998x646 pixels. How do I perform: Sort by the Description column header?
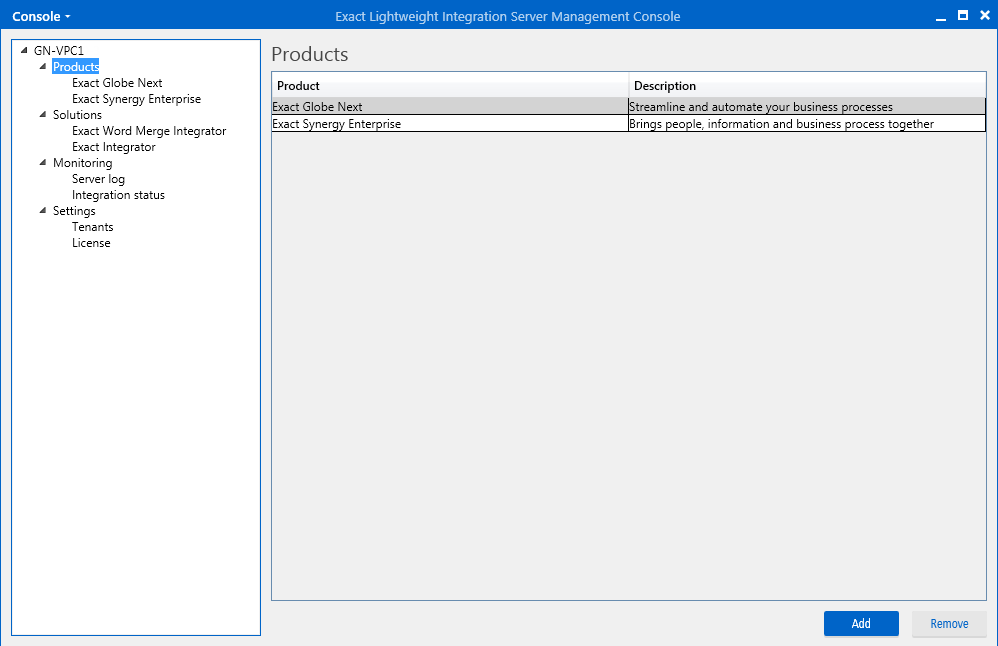click(x=807, y=85)
